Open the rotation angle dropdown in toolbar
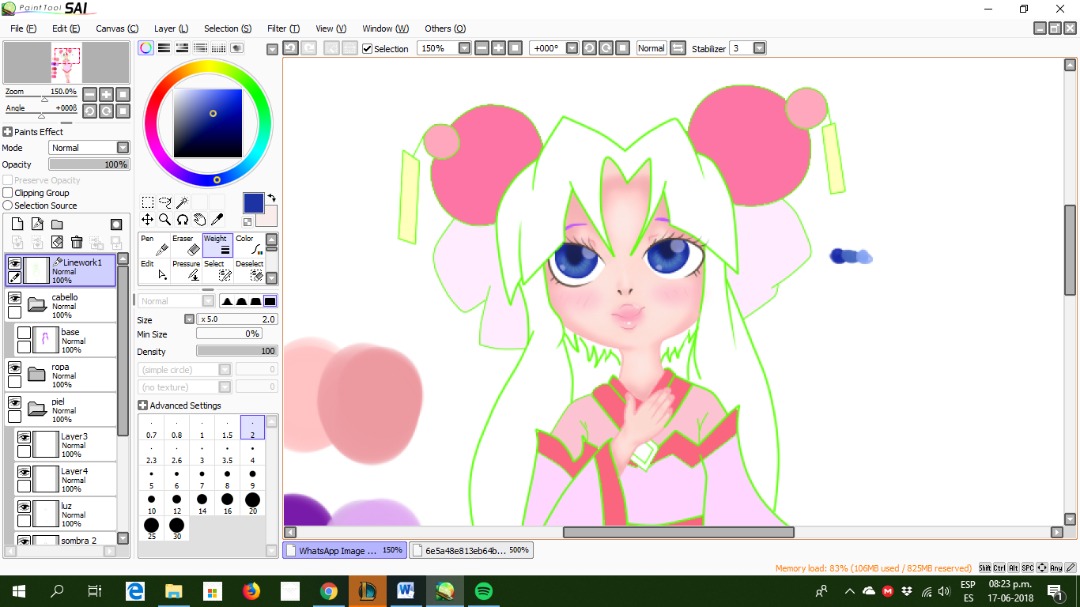Viewport: 1080px width, 607px height. (x=572, y=48)
